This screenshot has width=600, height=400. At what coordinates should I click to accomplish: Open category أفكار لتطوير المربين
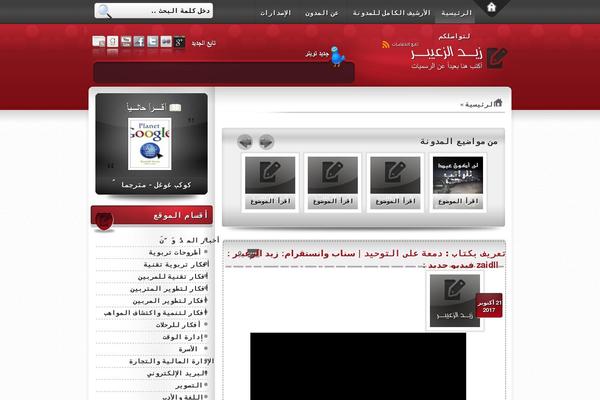(170, 300)
